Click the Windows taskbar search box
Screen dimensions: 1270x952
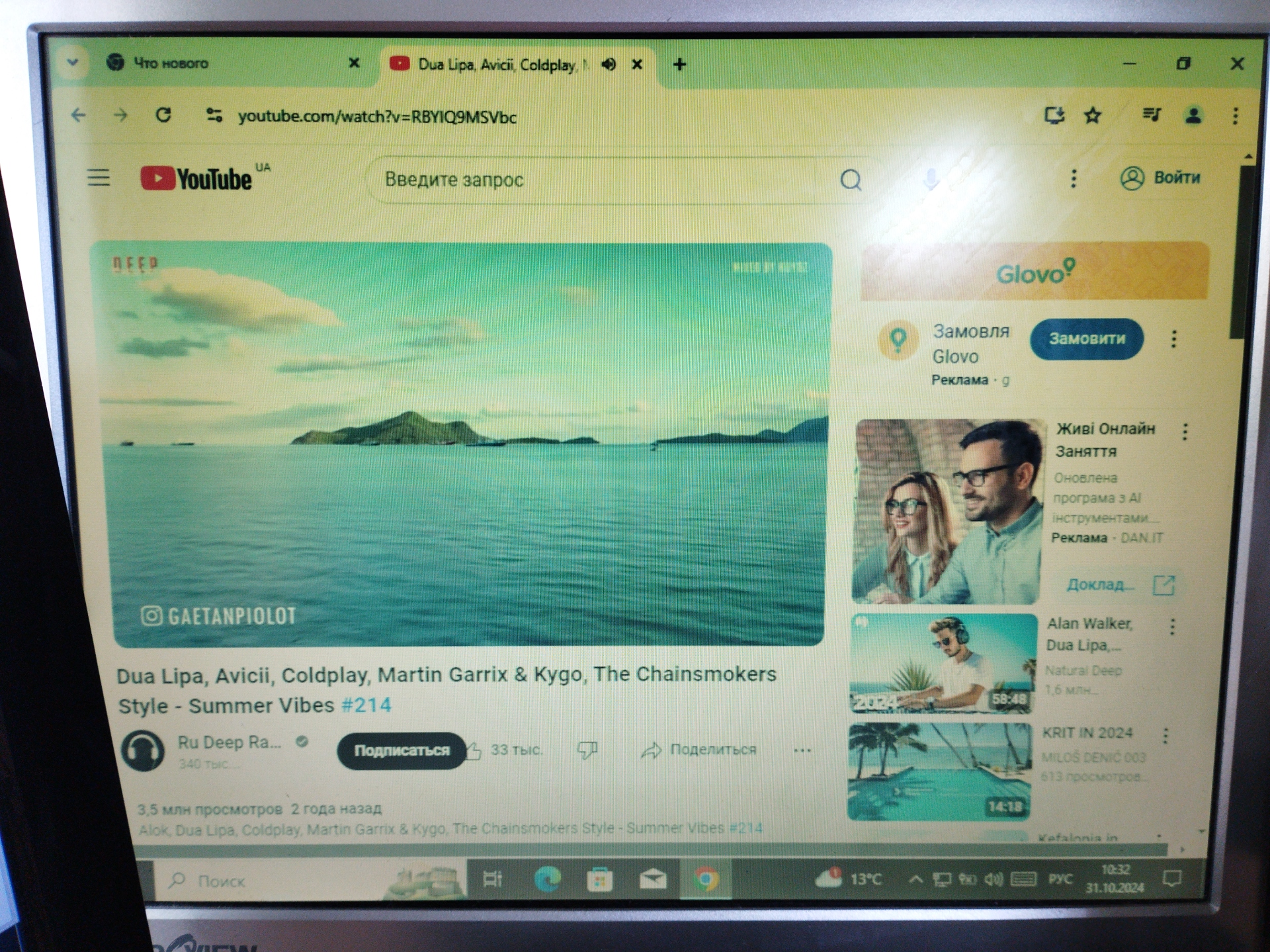[x=311, y=881]
